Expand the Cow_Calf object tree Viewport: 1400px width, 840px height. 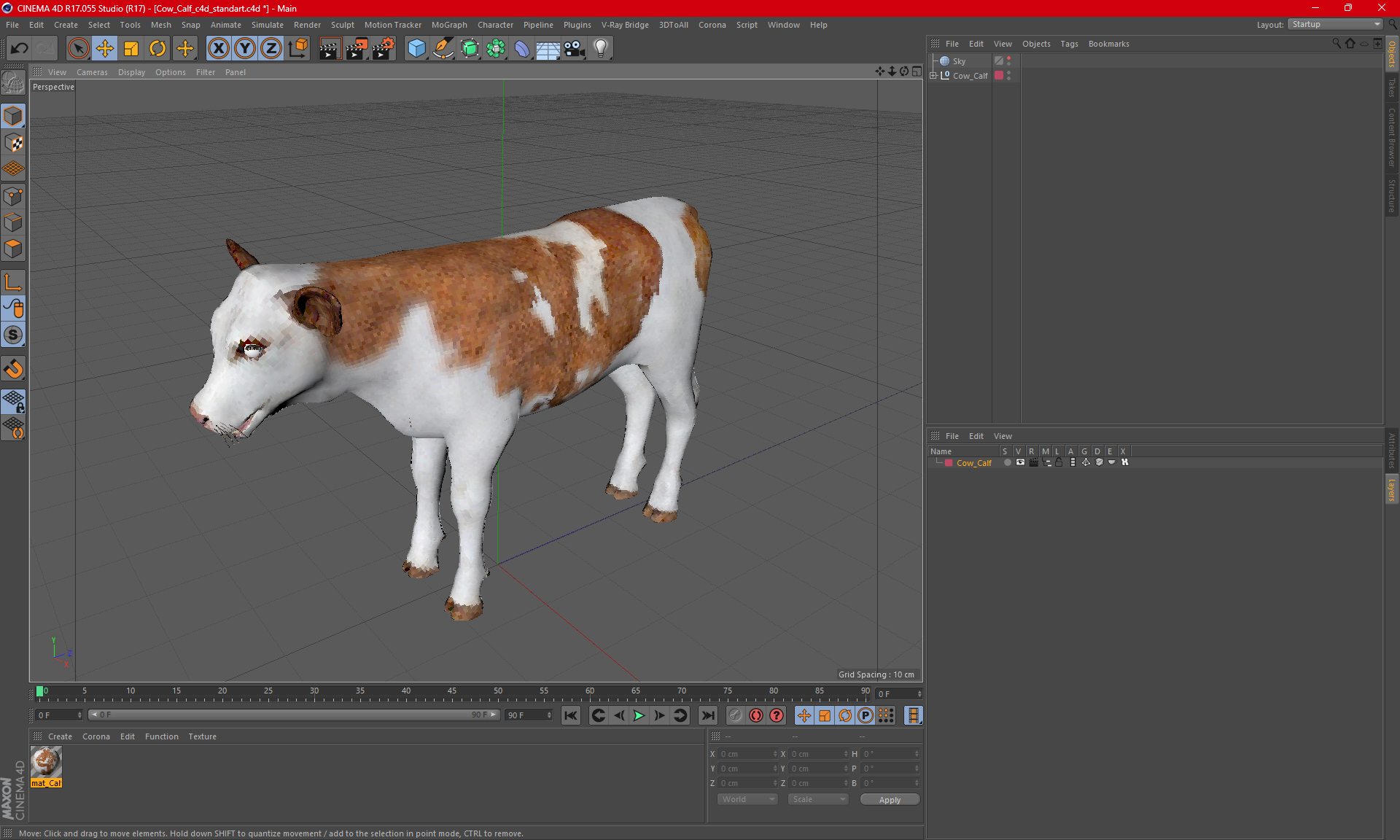[x=933, y=75]
